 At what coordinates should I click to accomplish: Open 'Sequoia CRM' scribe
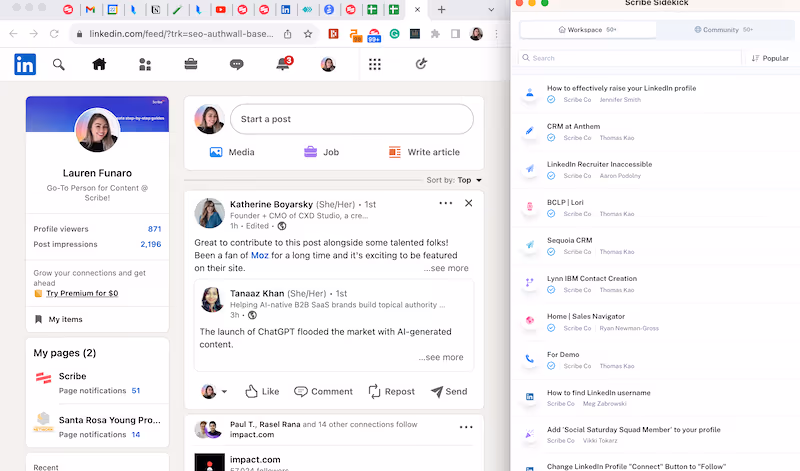[x=569, y=240]
